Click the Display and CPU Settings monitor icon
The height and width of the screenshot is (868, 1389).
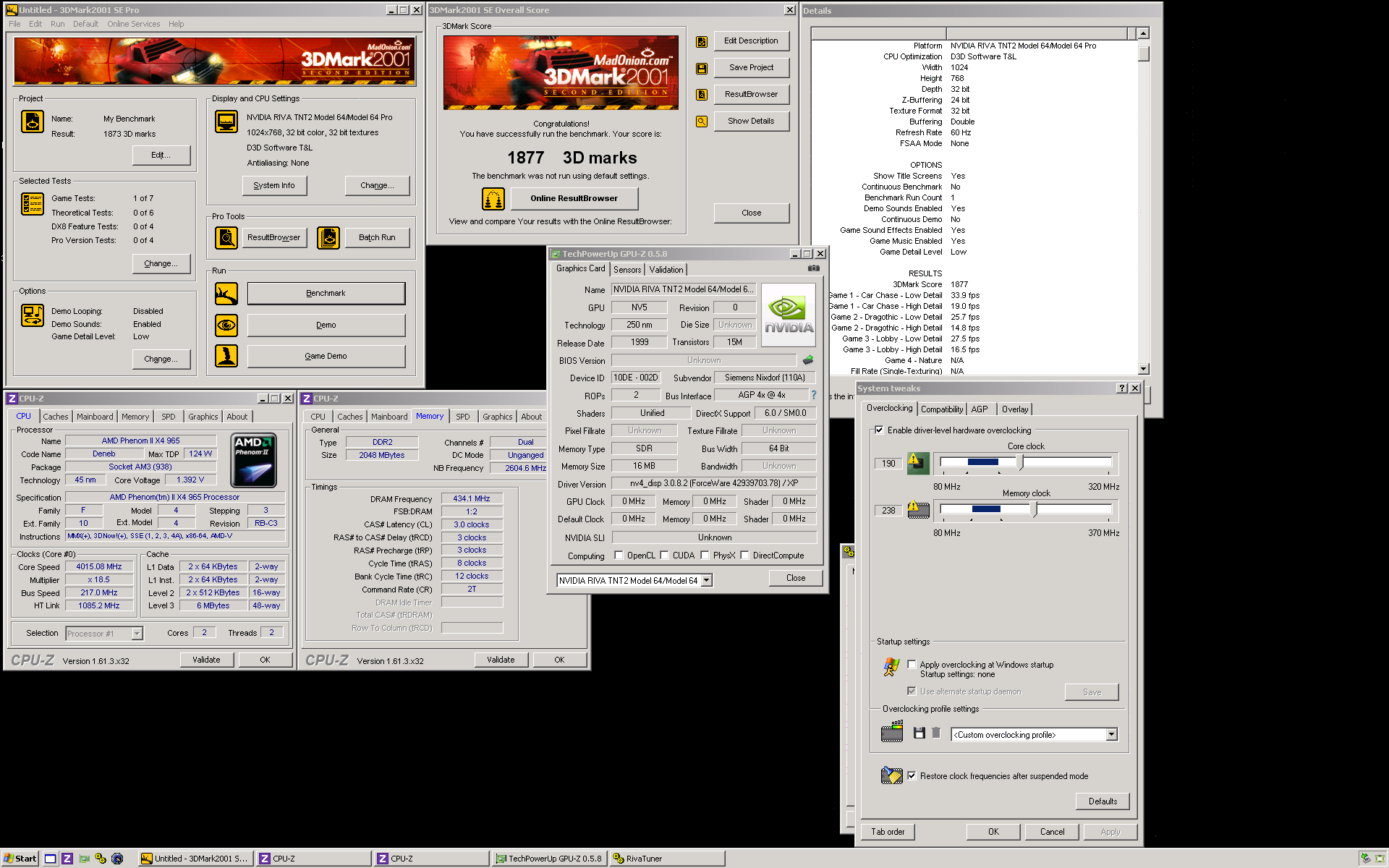click(x=226, y=121)
